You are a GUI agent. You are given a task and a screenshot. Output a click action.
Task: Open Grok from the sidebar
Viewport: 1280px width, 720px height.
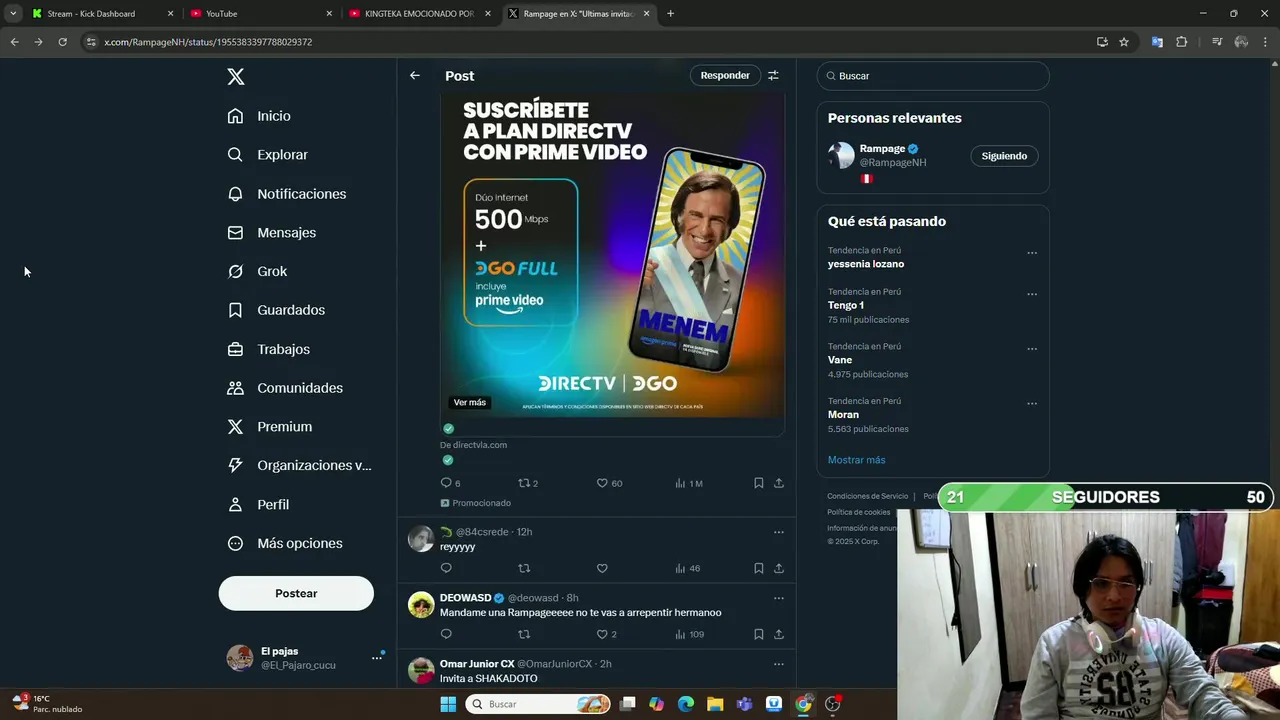tap(257, 271)
